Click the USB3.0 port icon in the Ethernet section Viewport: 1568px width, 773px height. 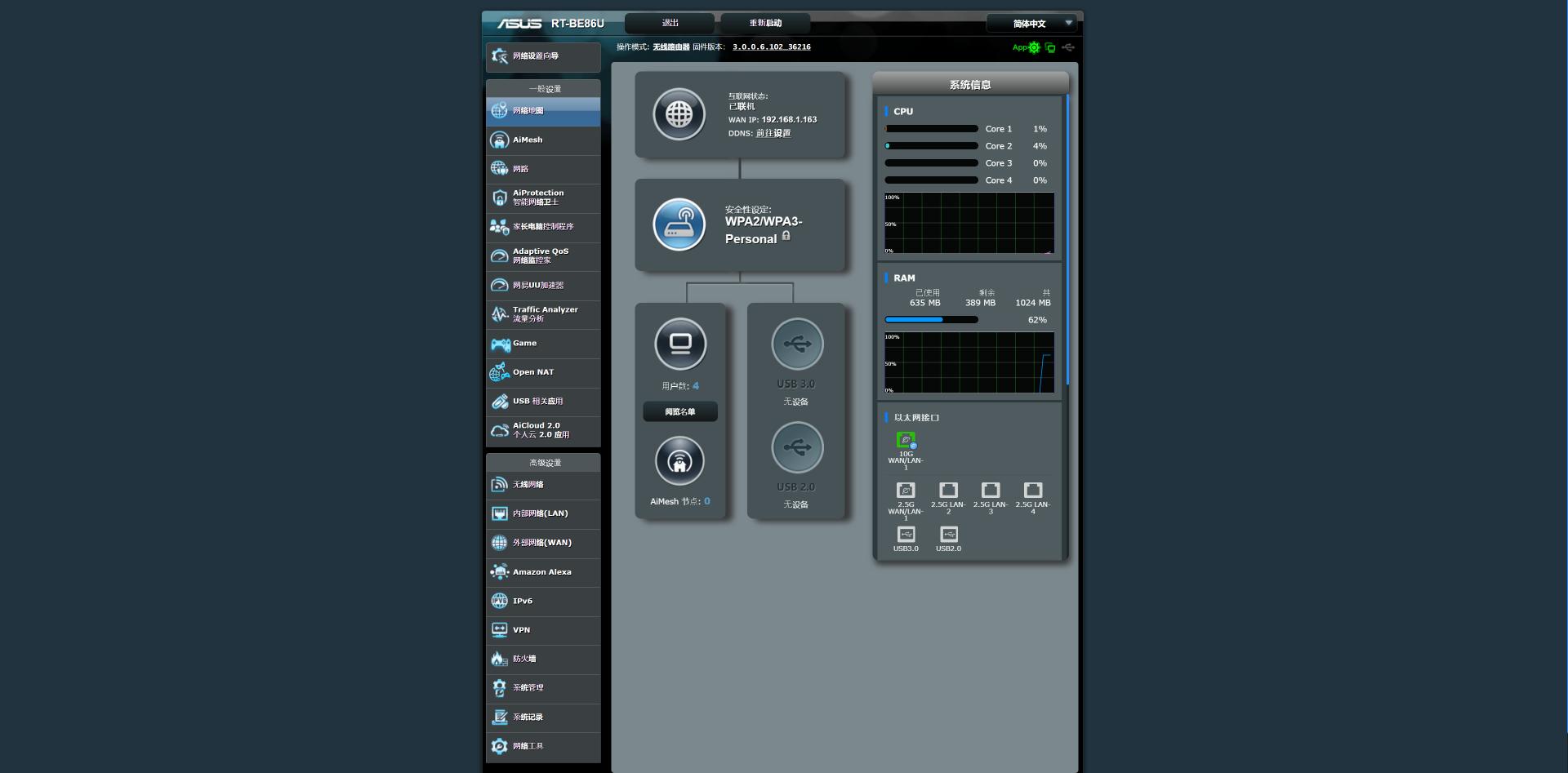click(906, 534)
